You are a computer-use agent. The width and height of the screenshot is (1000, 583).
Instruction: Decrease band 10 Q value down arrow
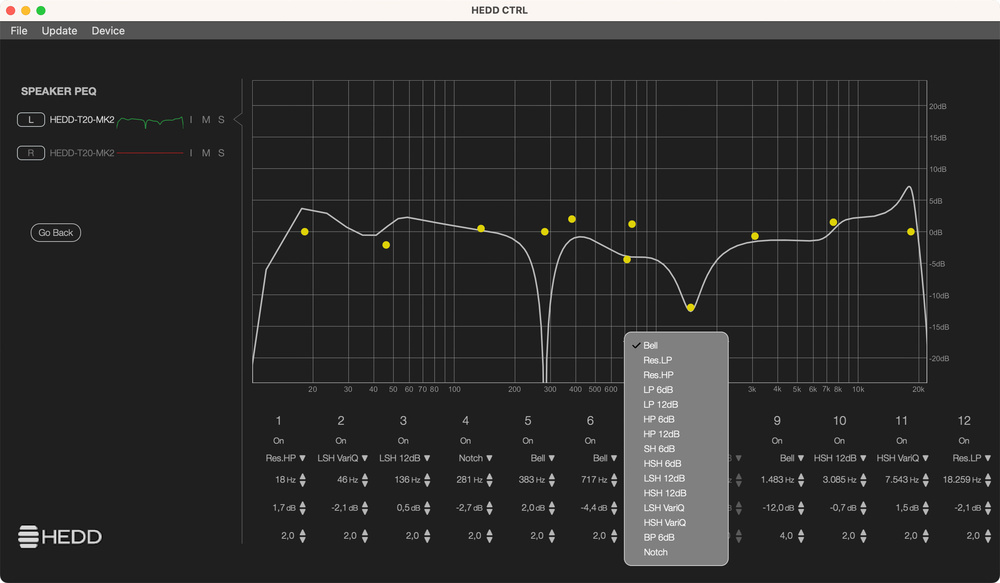(864, 540)
